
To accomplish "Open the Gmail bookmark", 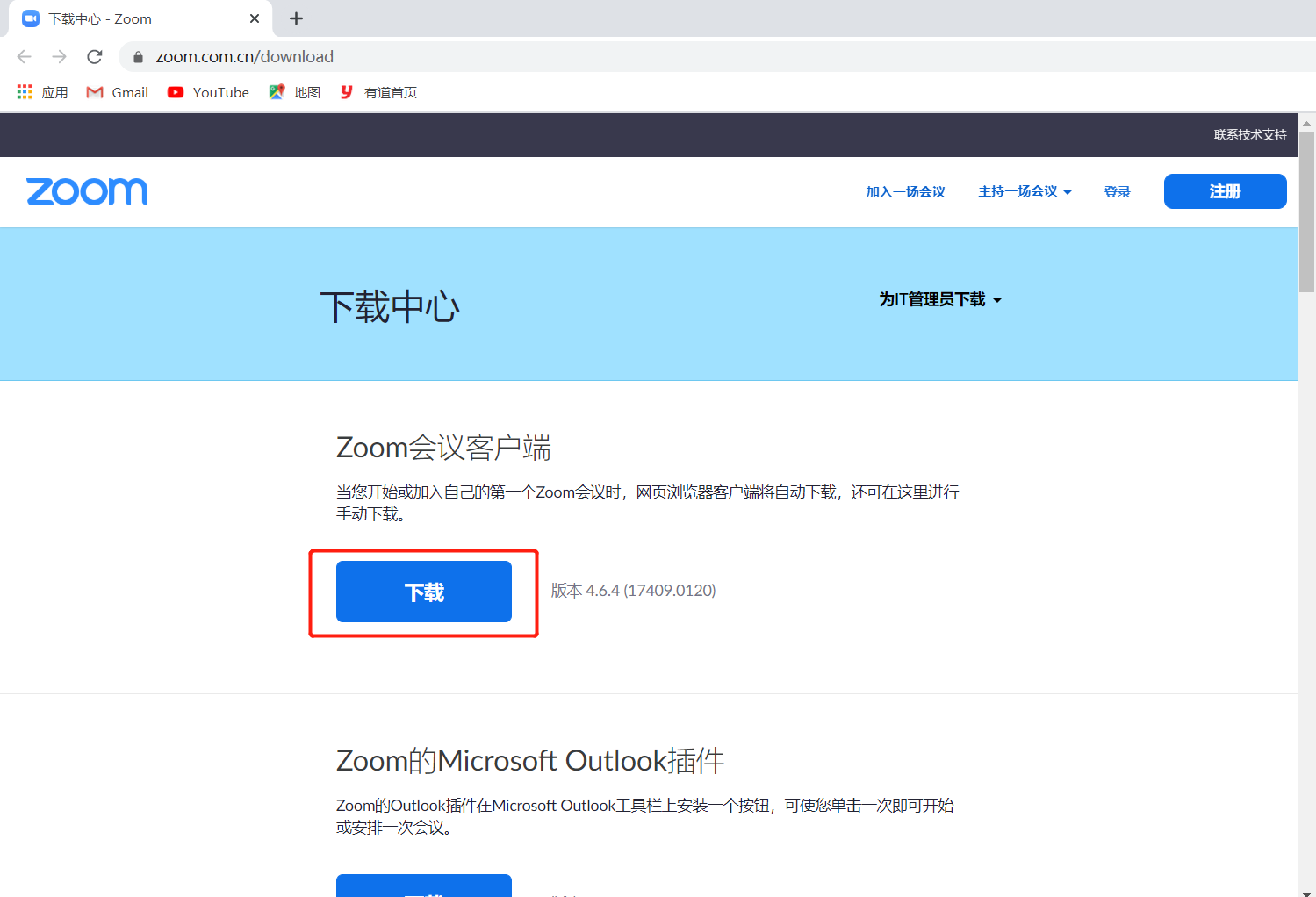I will (x=118, y=92).
